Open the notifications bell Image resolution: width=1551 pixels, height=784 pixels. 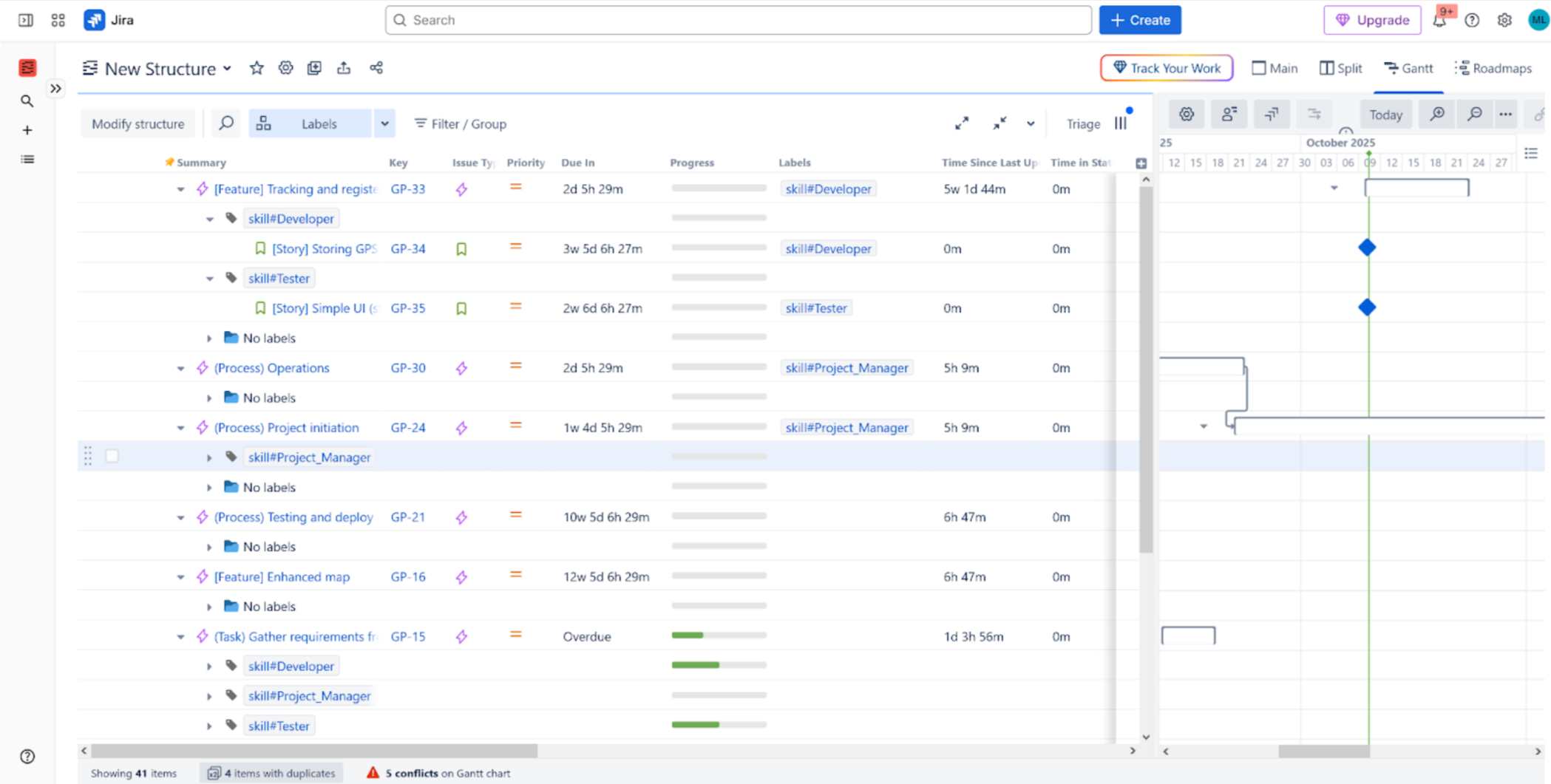[x=1439, y=20]
